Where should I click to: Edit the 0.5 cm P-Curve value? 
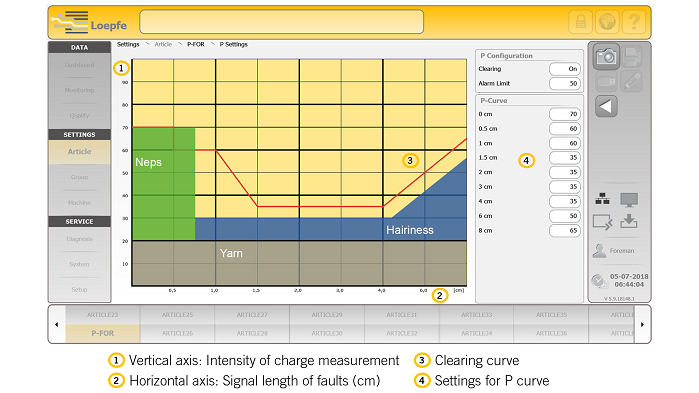(565, 129)
